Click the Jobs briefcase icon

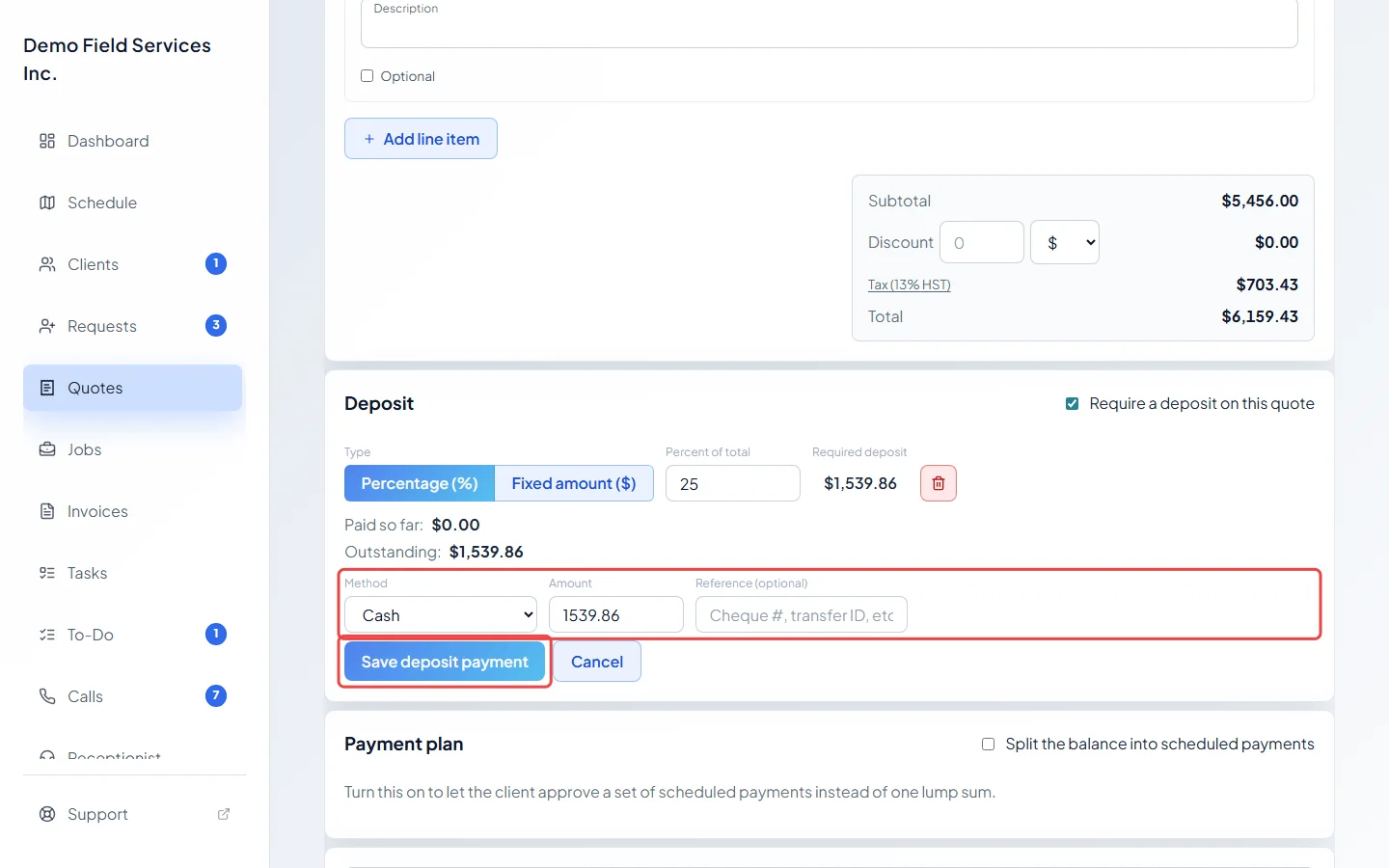point(47,449)
